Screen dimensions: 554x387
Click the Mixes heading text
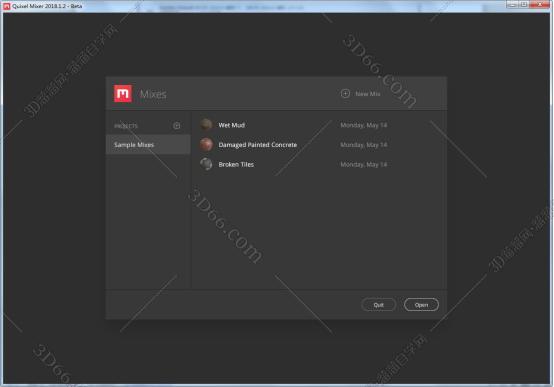(x=153, y=94)
